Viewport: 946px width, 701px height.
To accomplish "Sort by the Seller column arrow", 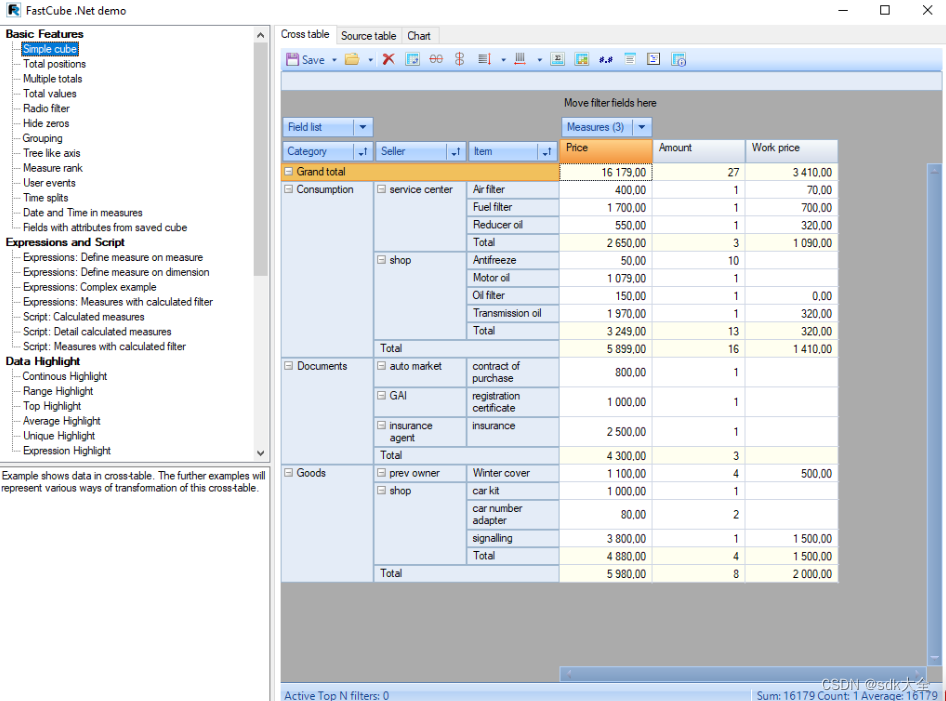I will click(x=455, y=151).
